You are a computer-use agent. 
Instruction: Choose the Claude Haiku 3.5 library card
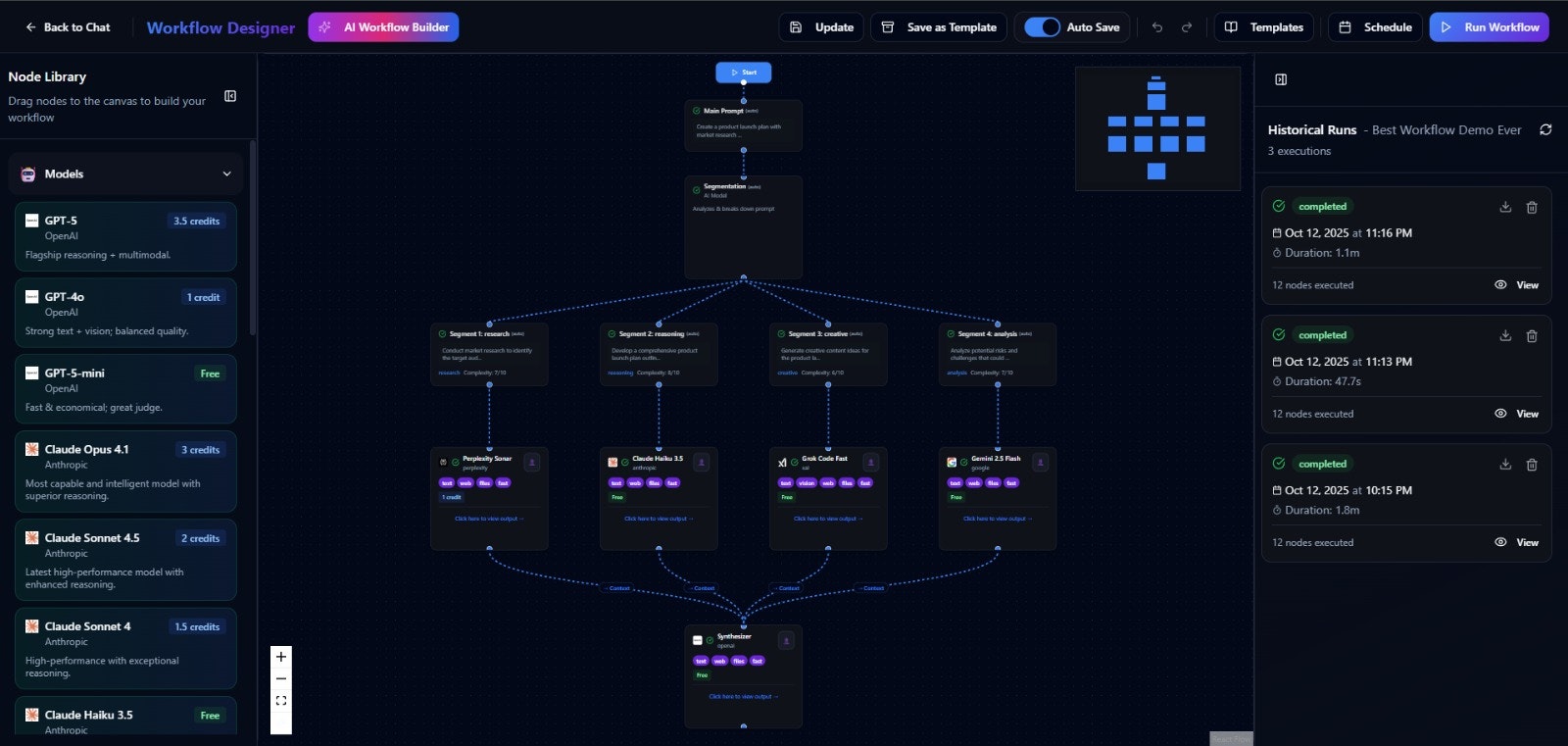point(125,717)
